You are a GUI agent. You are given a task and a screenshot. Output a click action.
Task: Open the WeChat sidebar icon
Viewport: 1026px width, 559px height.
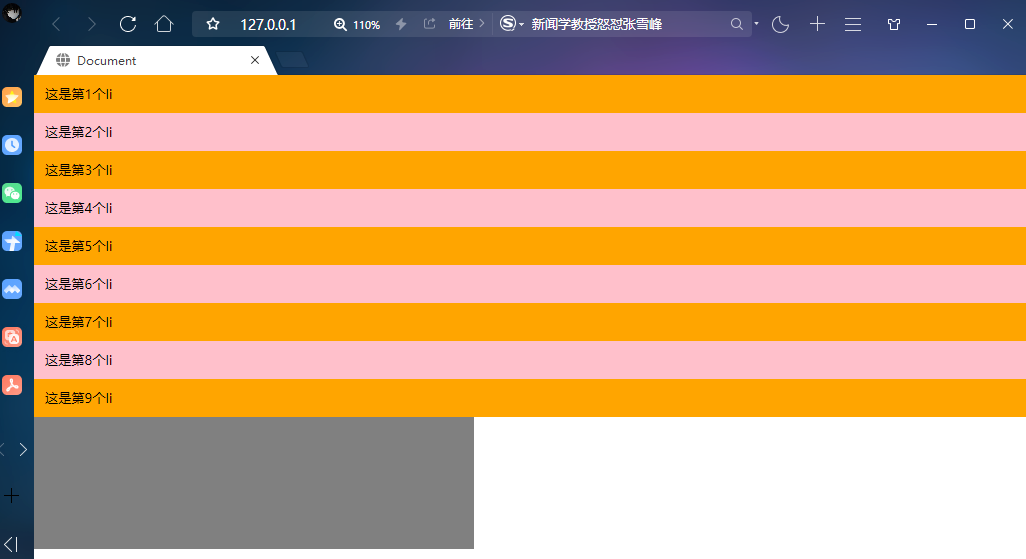tap(12, 193)
